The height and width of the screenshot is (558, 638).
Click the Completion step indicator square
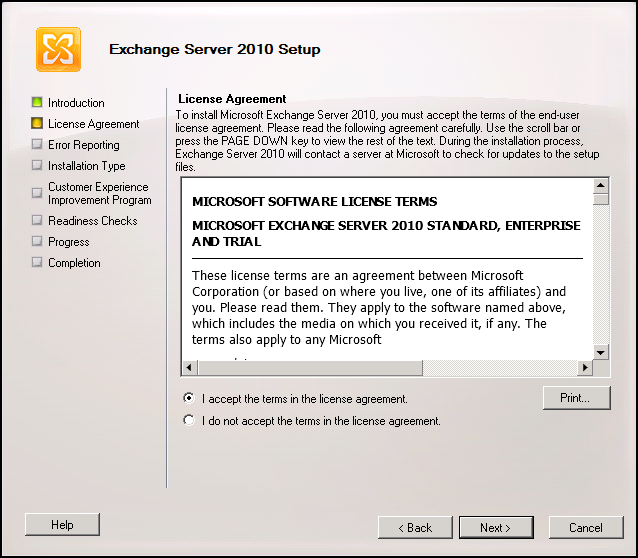37,262
